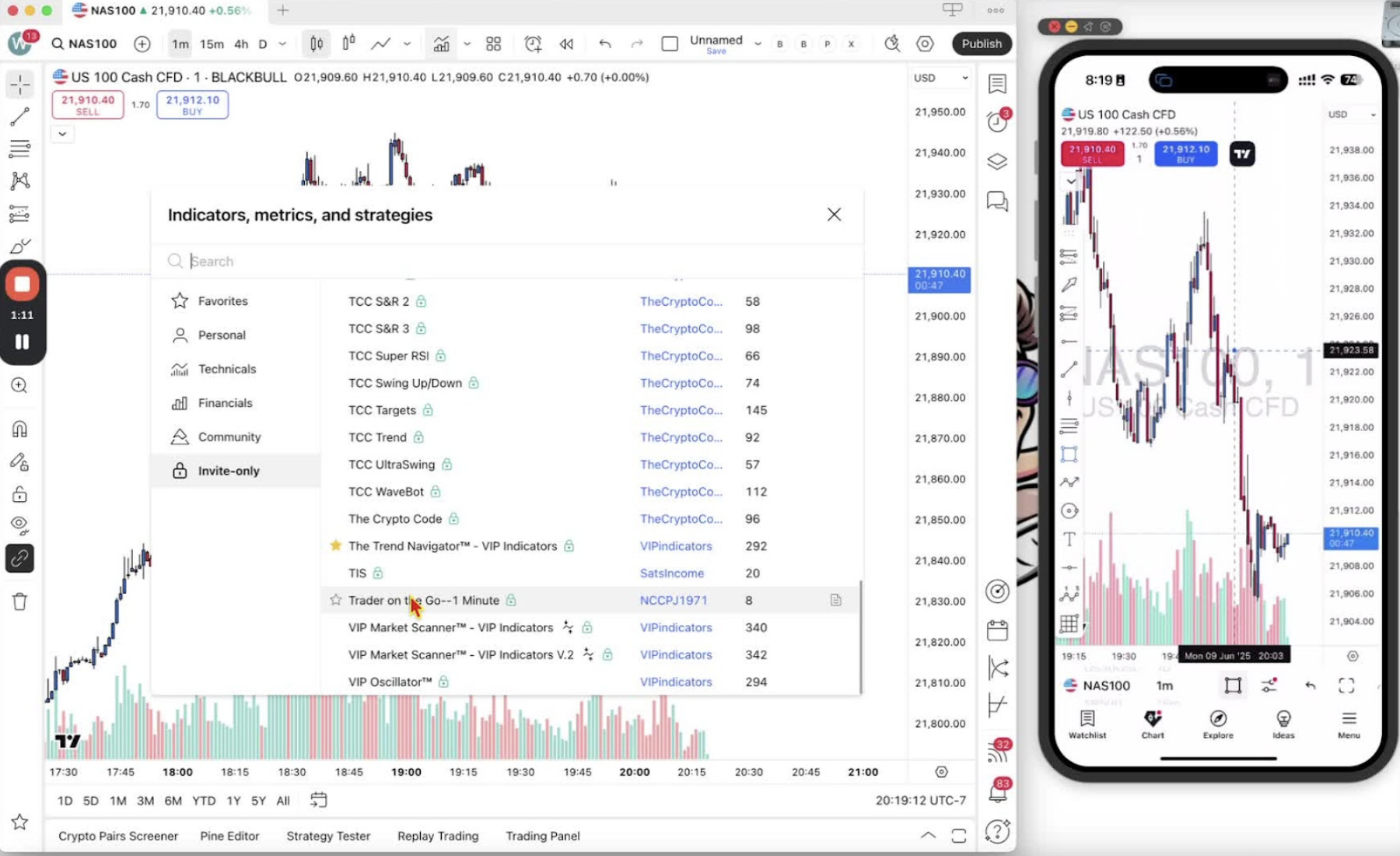Open source icon for Trader on the Go row

835,600
